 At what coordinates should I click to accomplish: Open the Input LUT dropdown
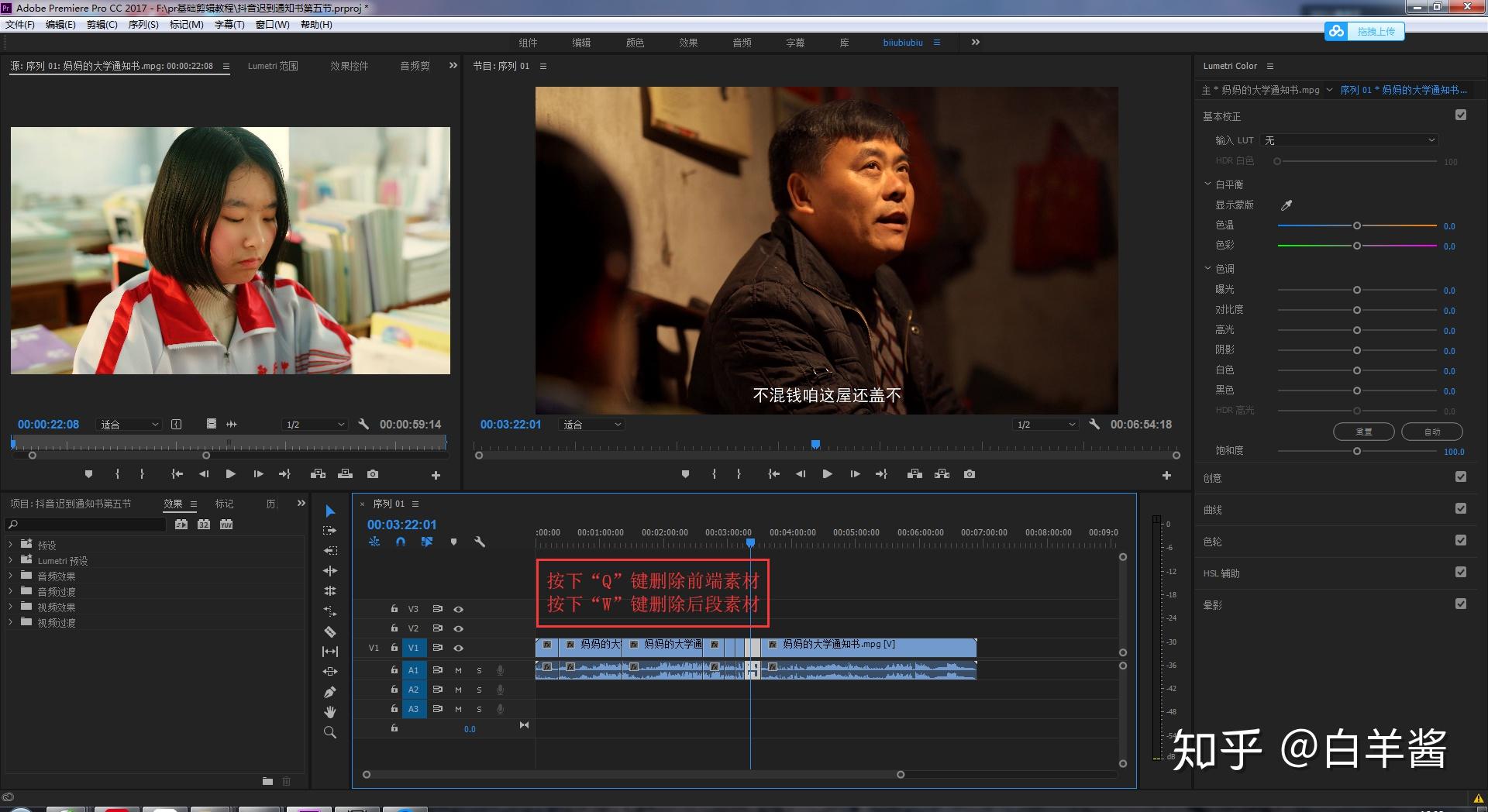coord(1350,140)
